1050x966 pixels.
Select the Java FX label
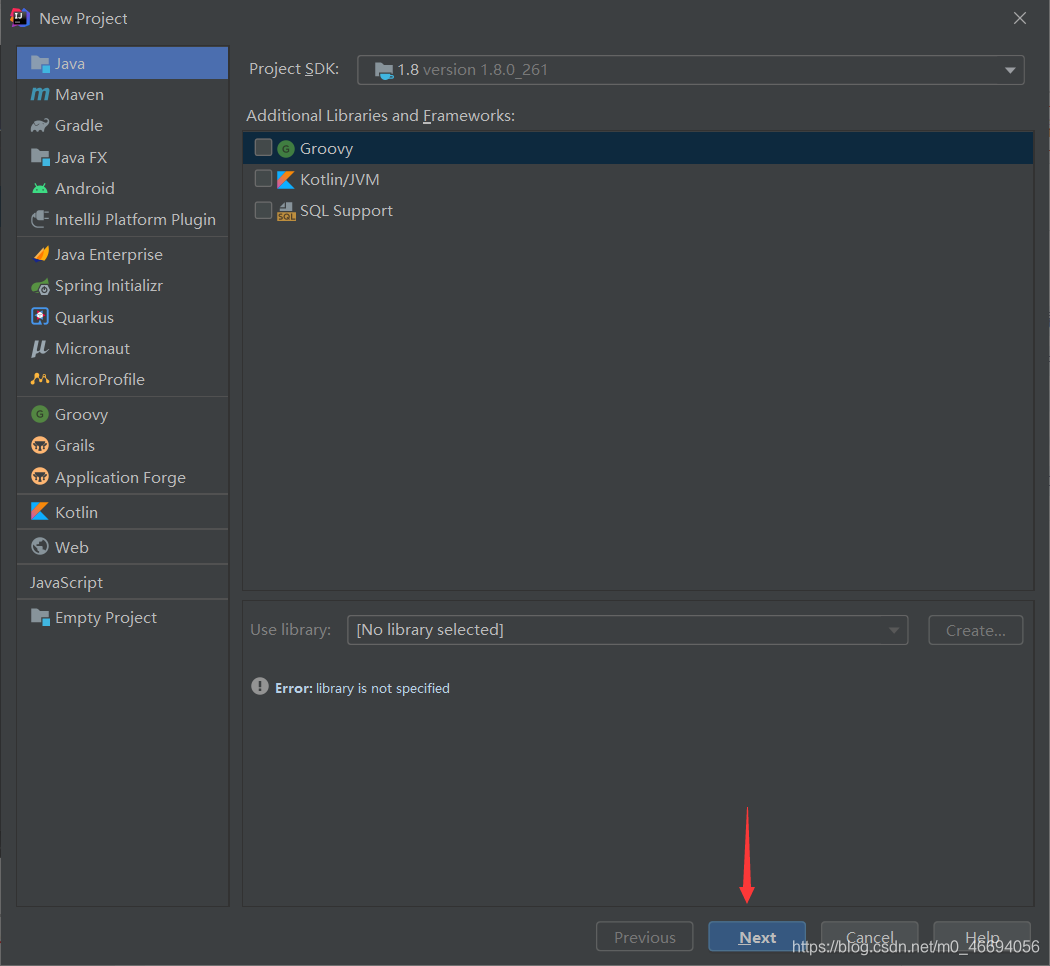(x=81, y=157)
